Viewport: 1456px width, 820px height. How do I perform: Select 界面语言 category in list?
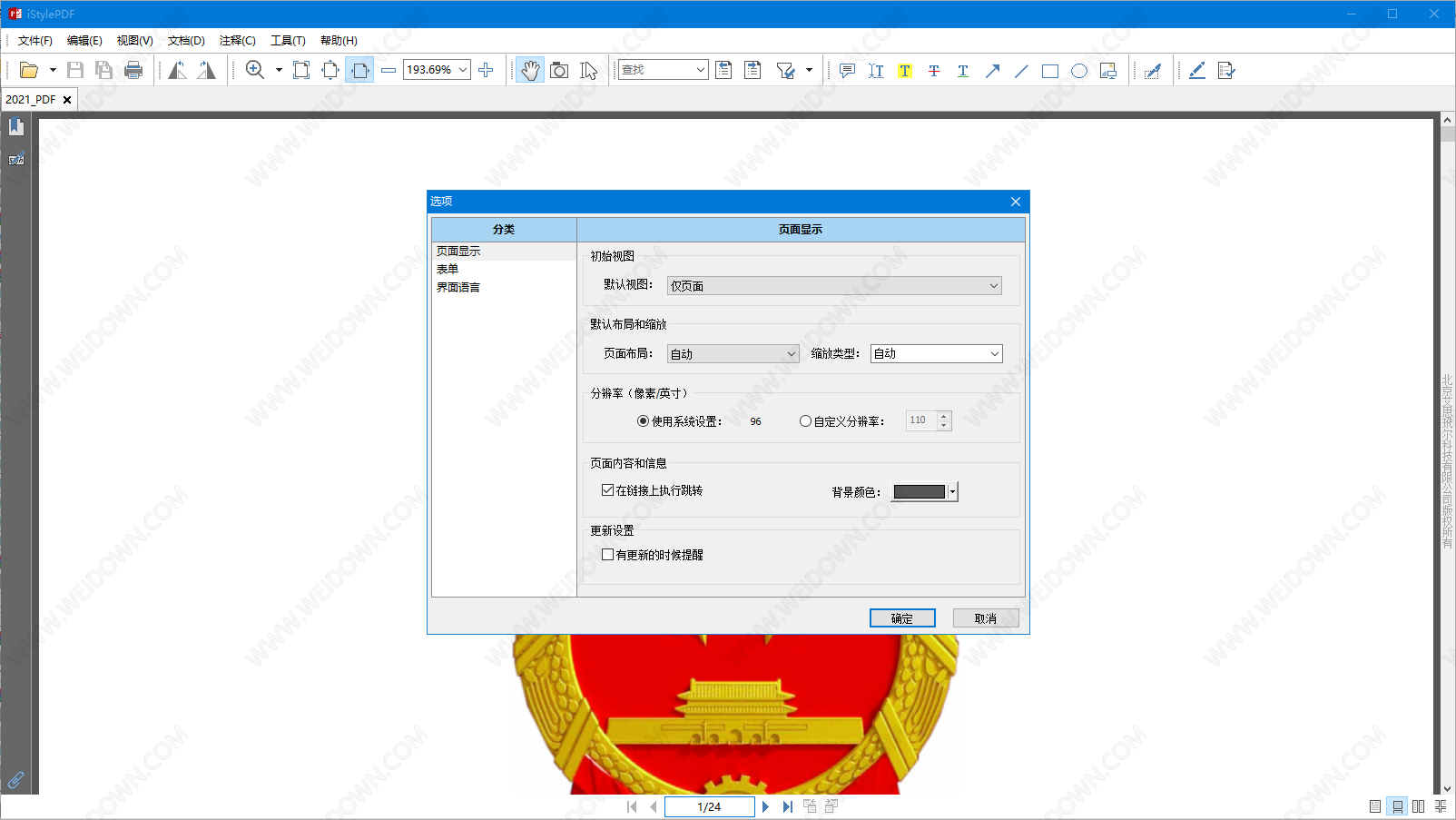pos(504,288)
